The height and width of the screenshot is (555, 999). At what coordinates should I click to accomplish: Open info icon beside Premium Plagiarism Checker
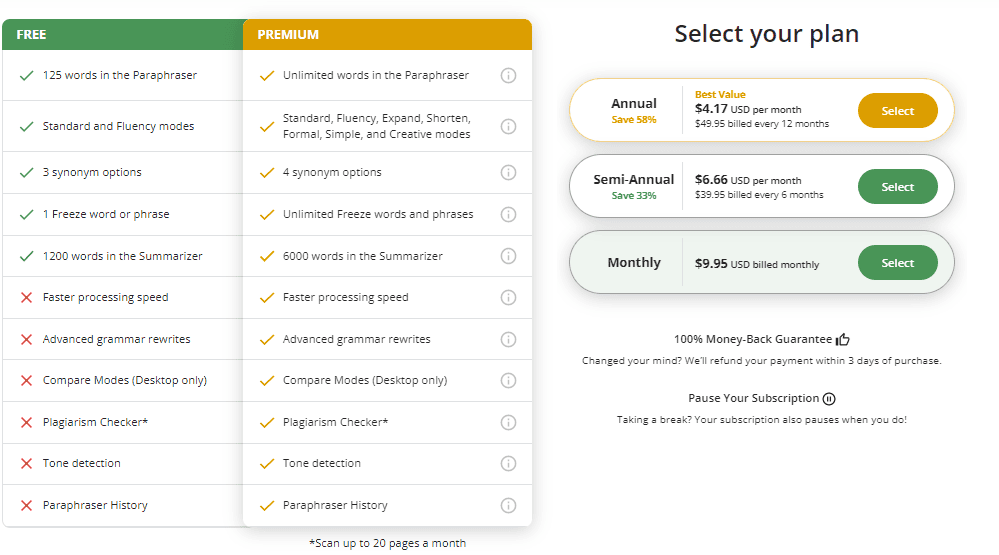(x=508, y=422)
